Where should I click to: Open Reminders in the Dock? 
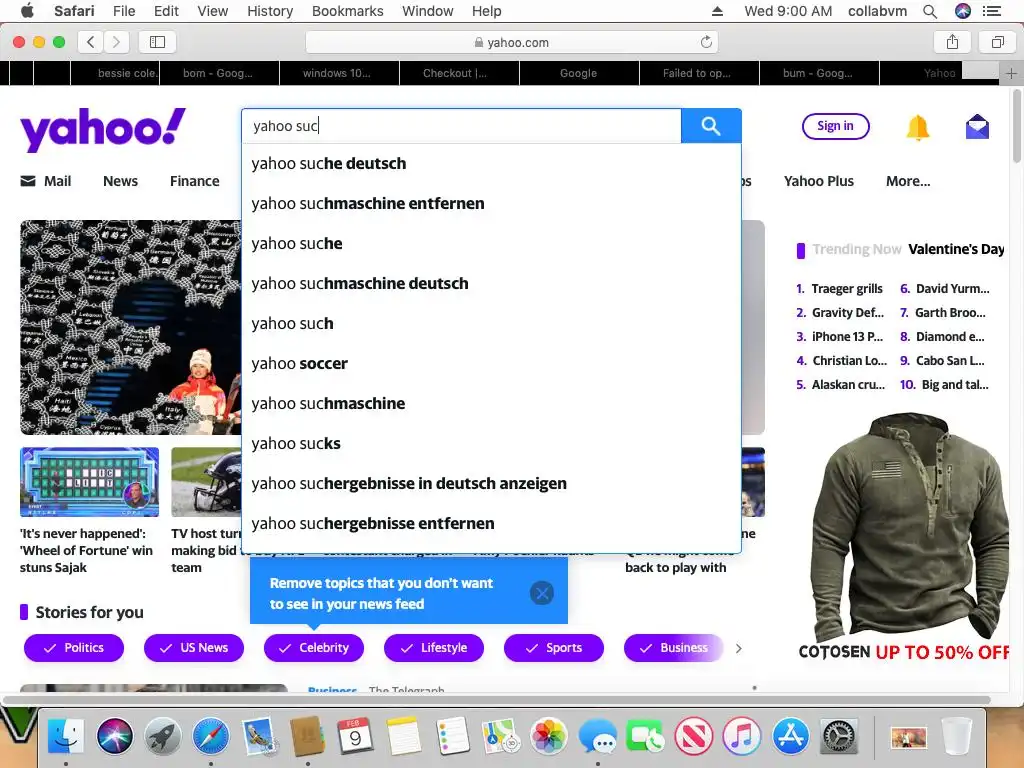[x=452, y=736]
